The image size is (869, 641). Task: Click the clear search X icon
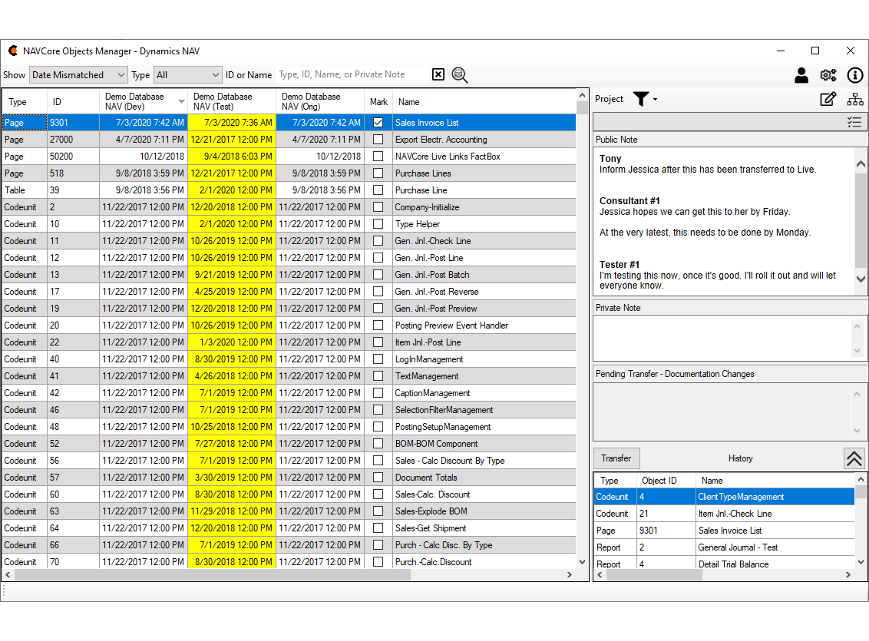[x=438, y=75]
